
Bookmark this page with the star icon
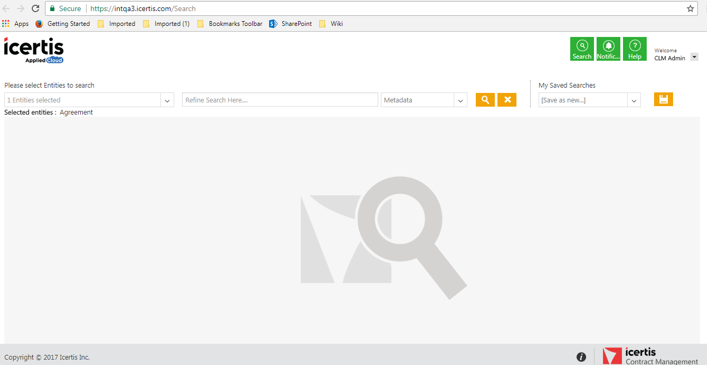690,9
